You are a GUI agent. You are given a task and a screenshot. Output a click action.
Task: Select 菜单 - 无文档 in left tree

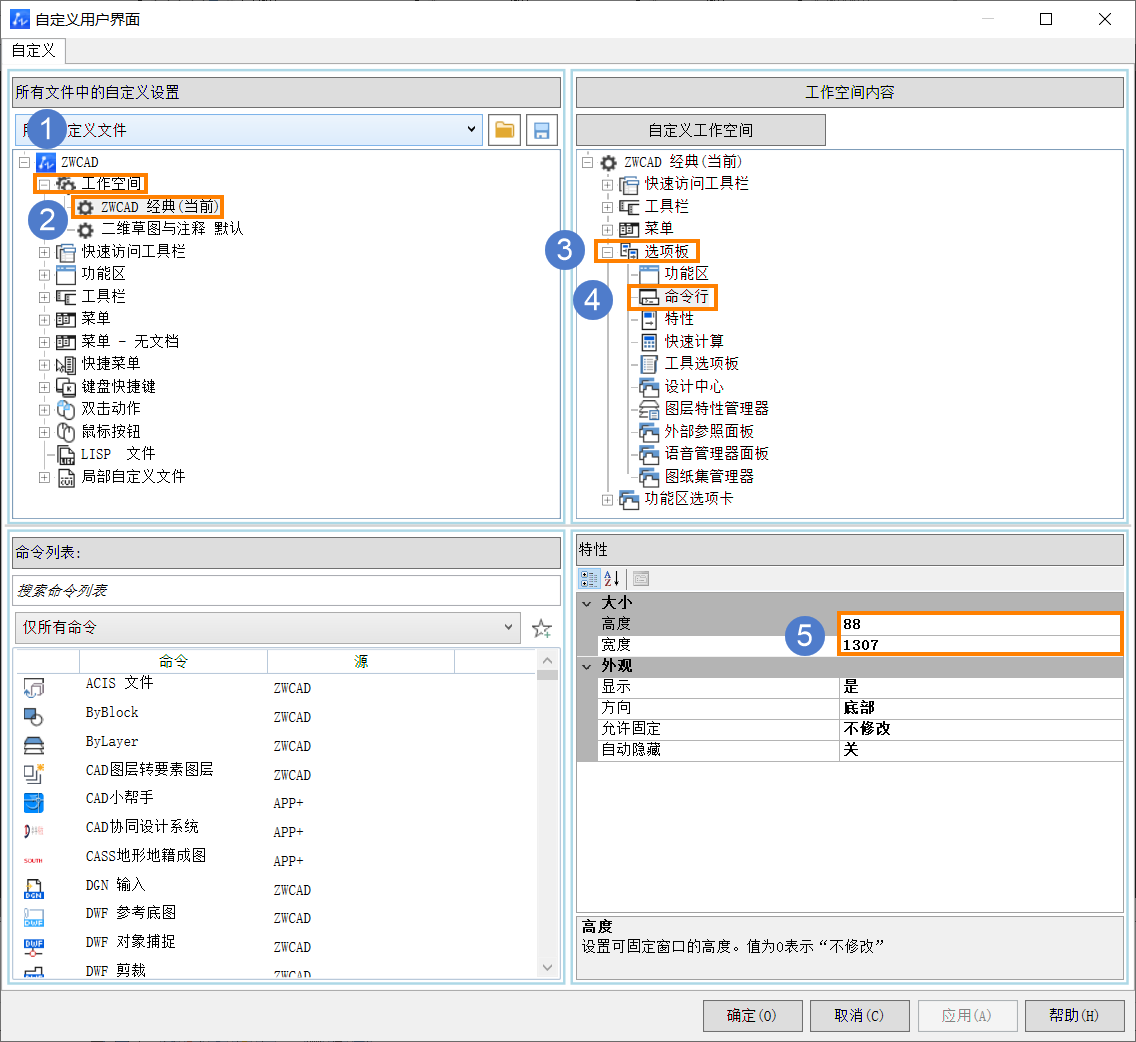click(130, 342)
